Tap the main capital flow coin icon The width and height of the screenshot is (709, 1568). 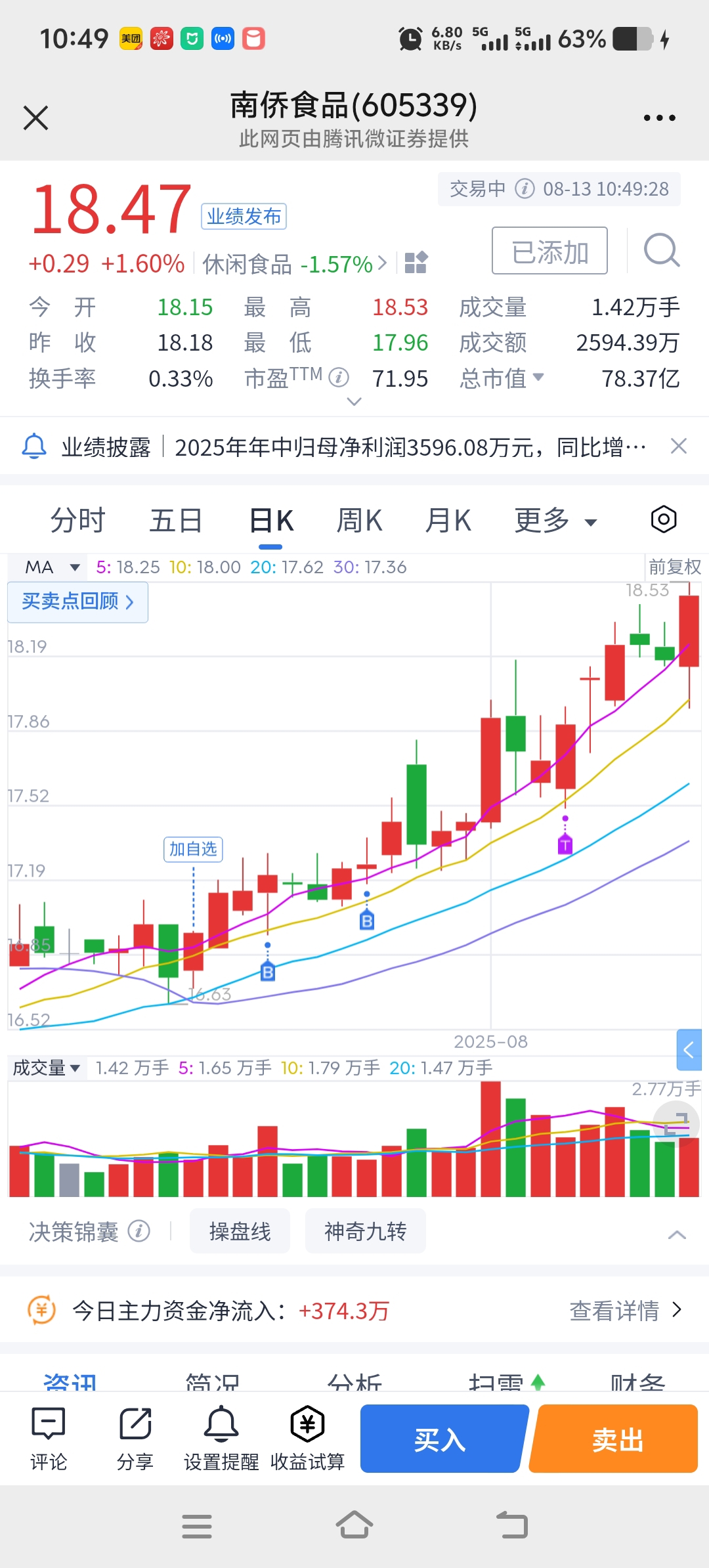(x=41, y=1311)
